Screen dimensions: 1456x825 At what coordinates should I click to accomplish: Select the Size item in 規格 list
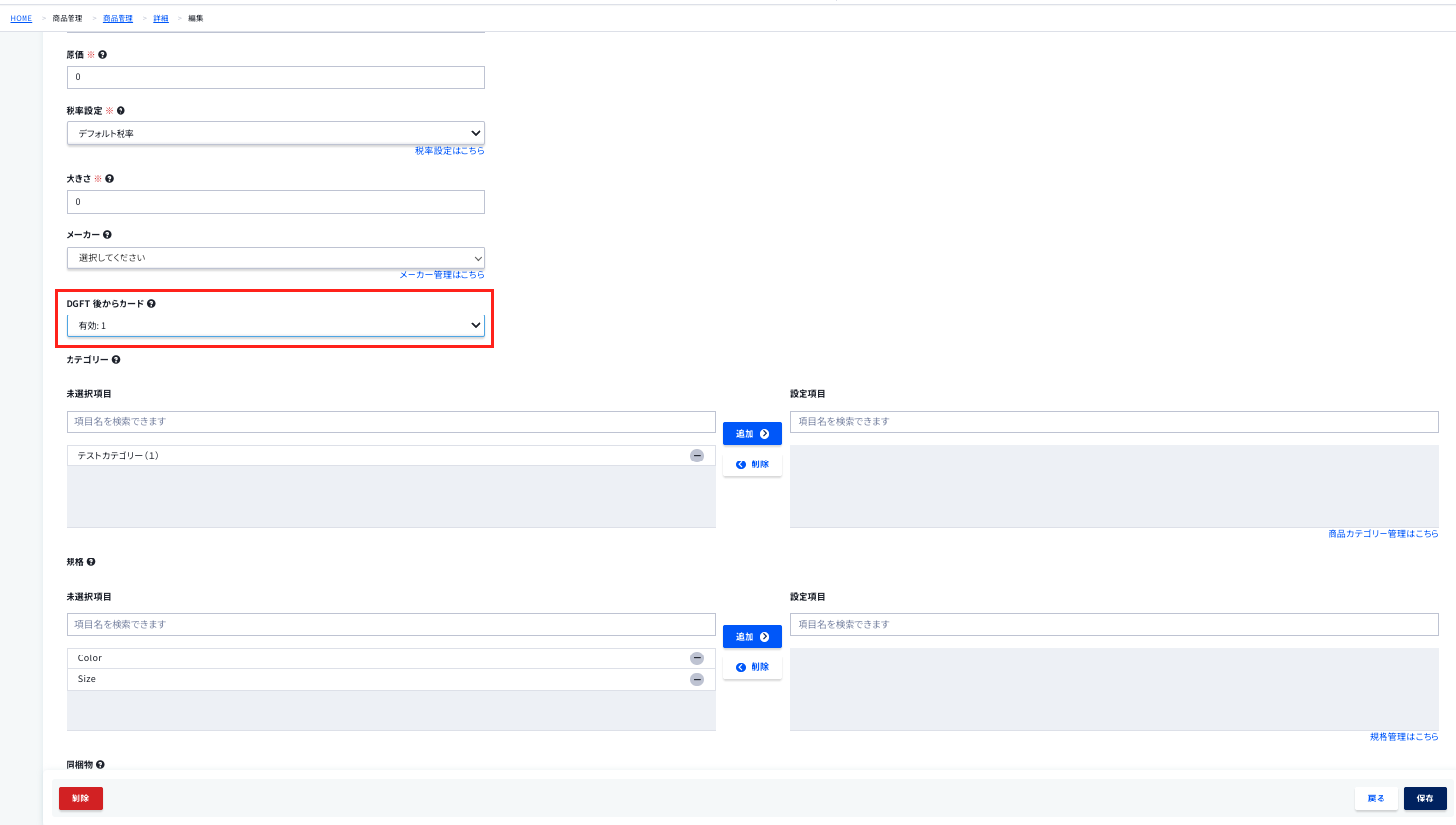391,679
